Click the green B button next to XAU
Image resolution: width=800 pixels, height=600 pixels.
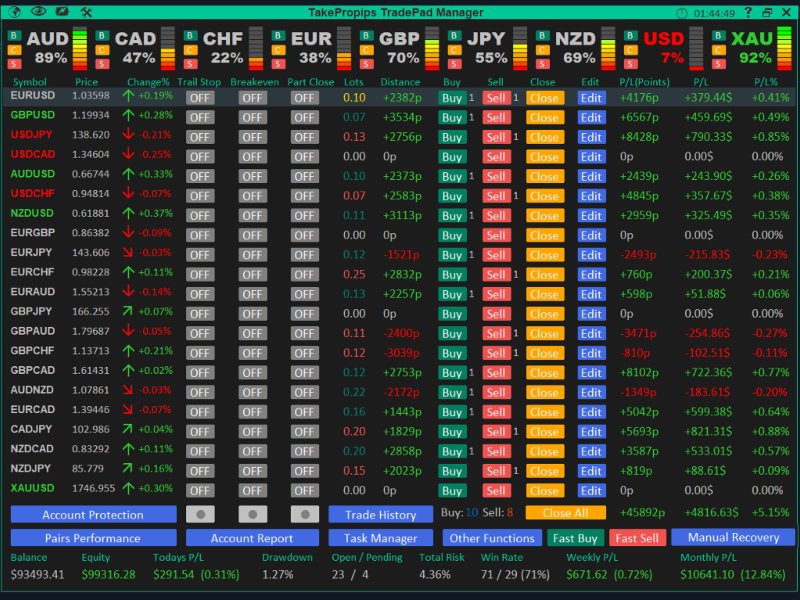(718, 36)
